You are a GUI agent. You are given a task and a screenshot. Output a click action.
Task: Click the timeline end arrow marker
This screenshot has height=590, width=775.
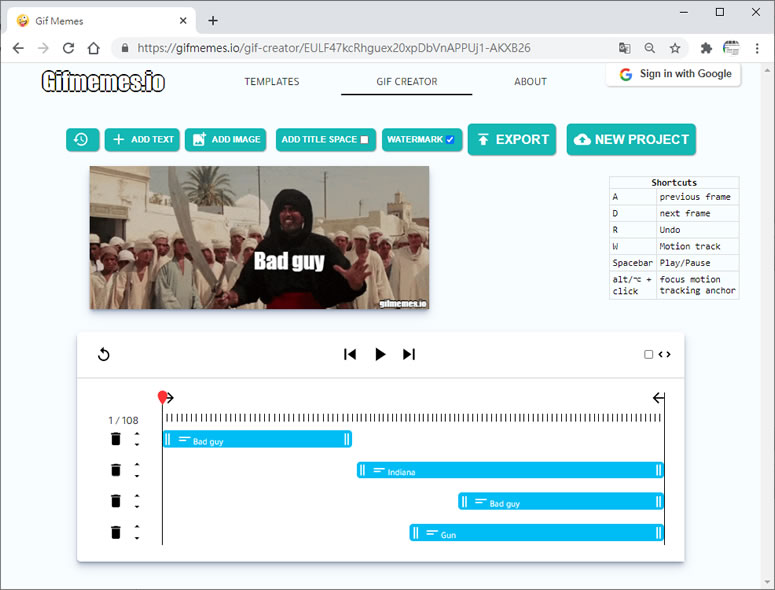coord(658,398)
